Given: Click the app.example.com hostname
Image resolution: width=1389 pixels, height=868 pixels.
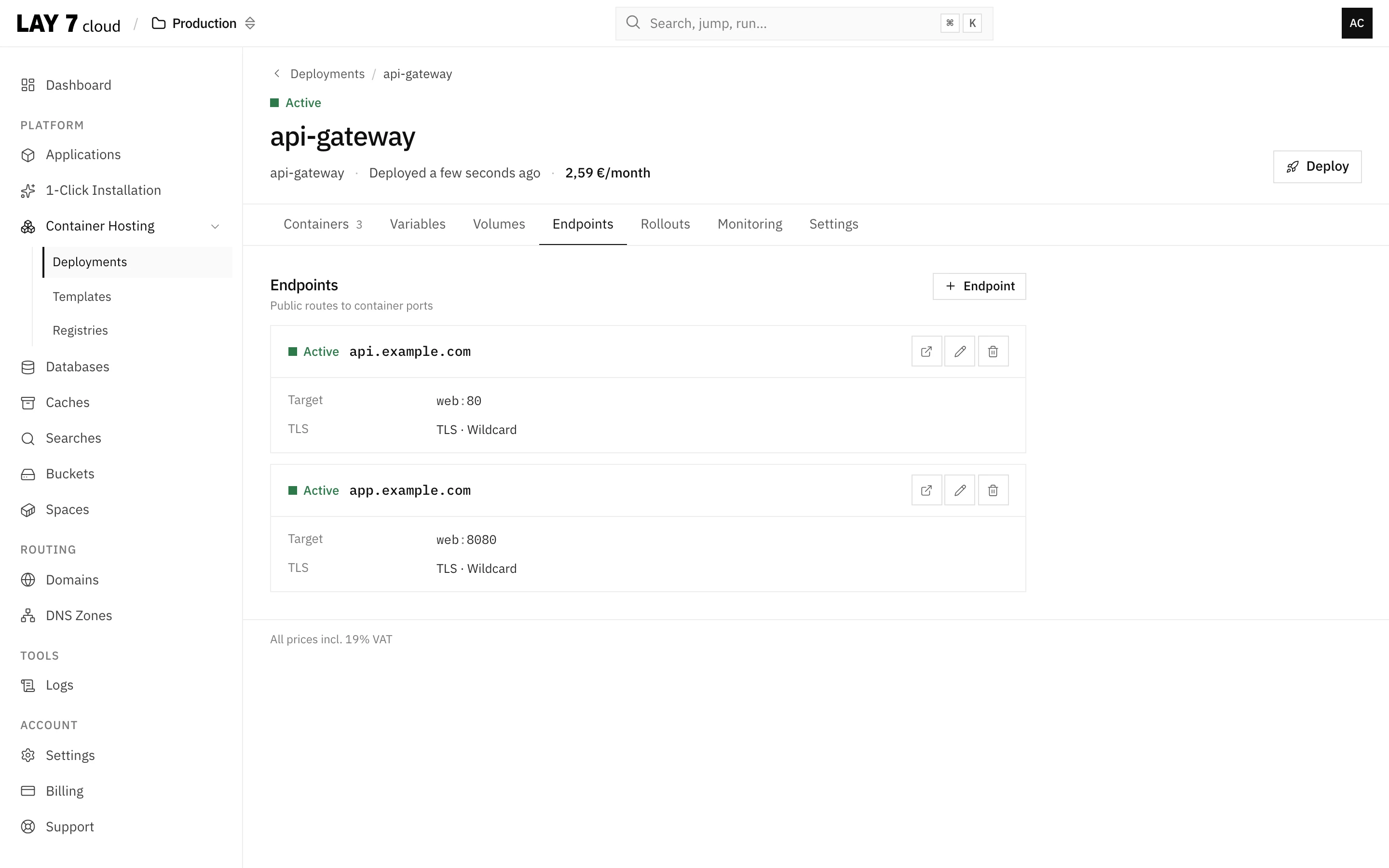Looking at the screenshot, I should (410, 491).
